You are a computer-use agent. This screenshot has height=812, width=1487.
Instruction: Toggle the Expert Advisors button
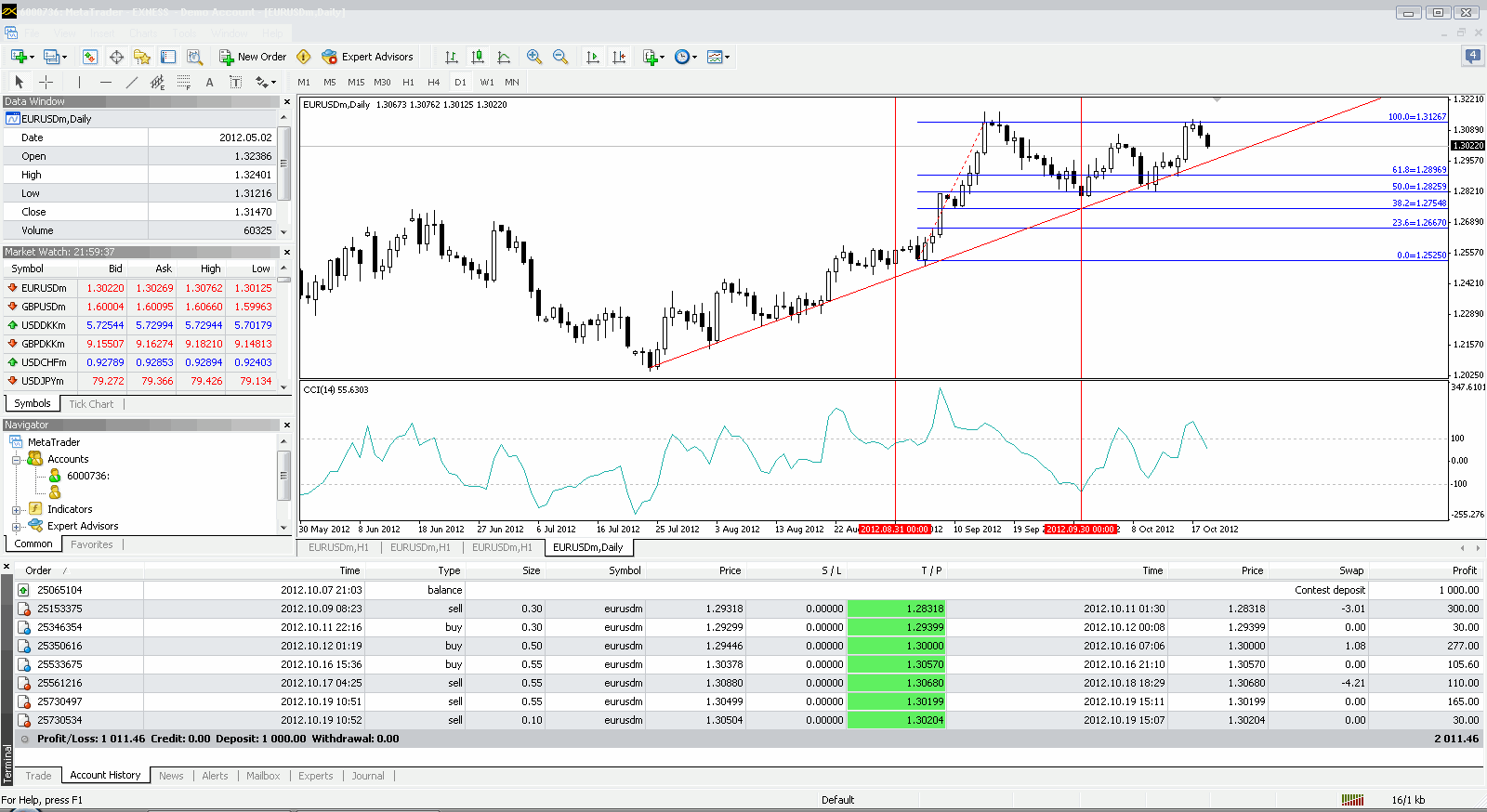pos(367,57)
